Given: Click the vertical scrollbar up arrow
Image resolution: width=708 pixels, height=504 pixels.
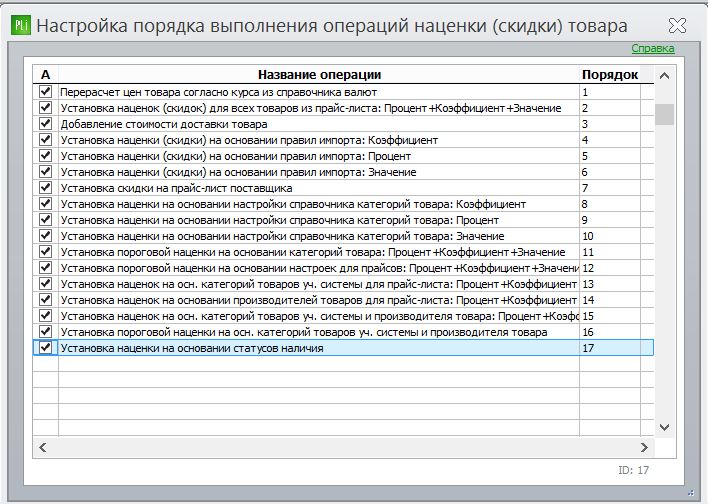Looking at the screenshot, I should [x=665, y=76].
